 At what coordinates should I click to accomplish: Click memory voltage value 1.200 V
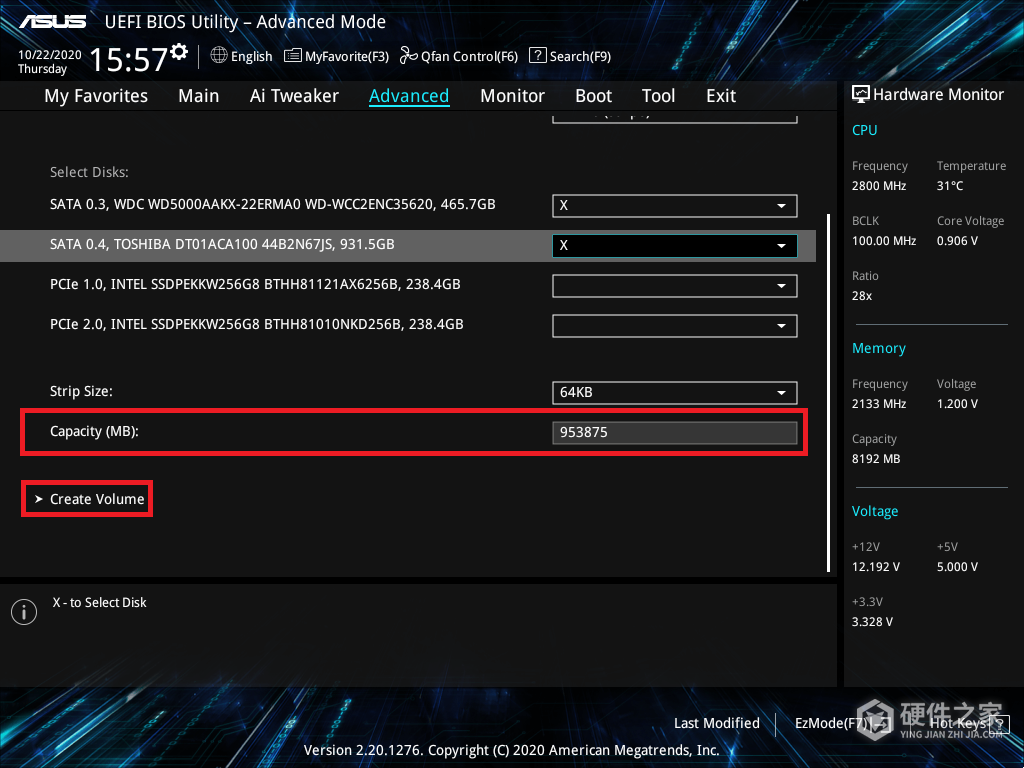[957, 404]
